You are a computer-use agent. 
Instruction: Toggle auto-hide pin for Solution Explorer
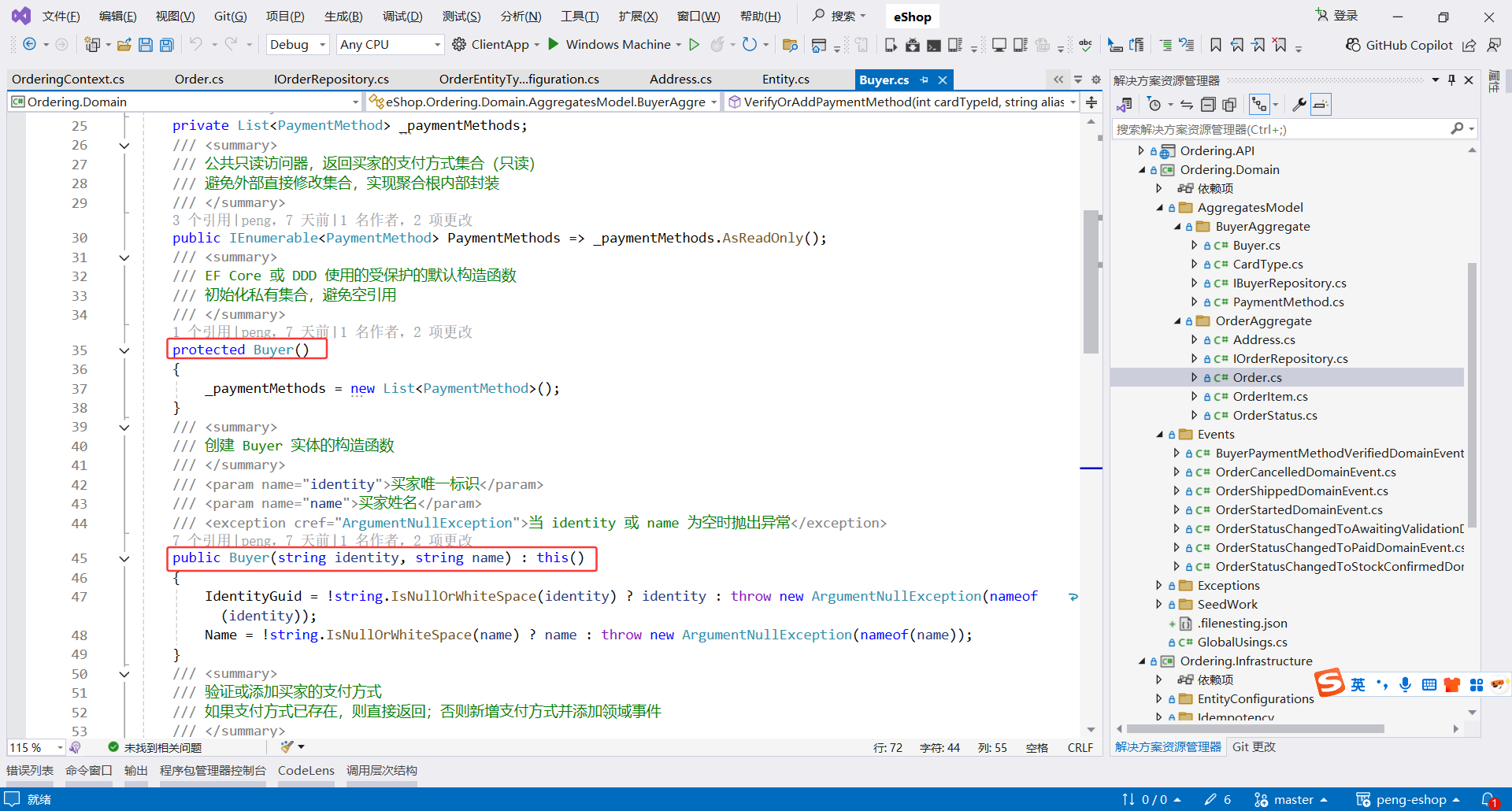tap(1451, 80)
